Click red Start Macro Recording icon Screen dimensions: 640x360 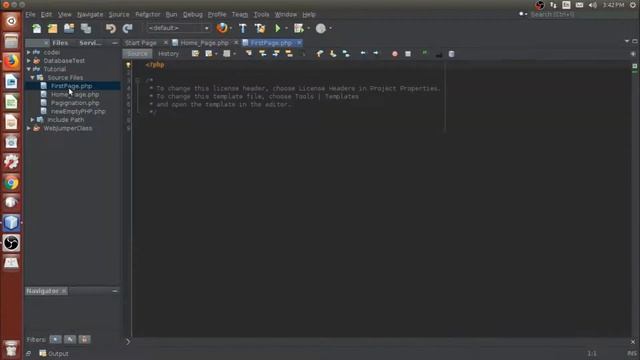coord(395,53)
